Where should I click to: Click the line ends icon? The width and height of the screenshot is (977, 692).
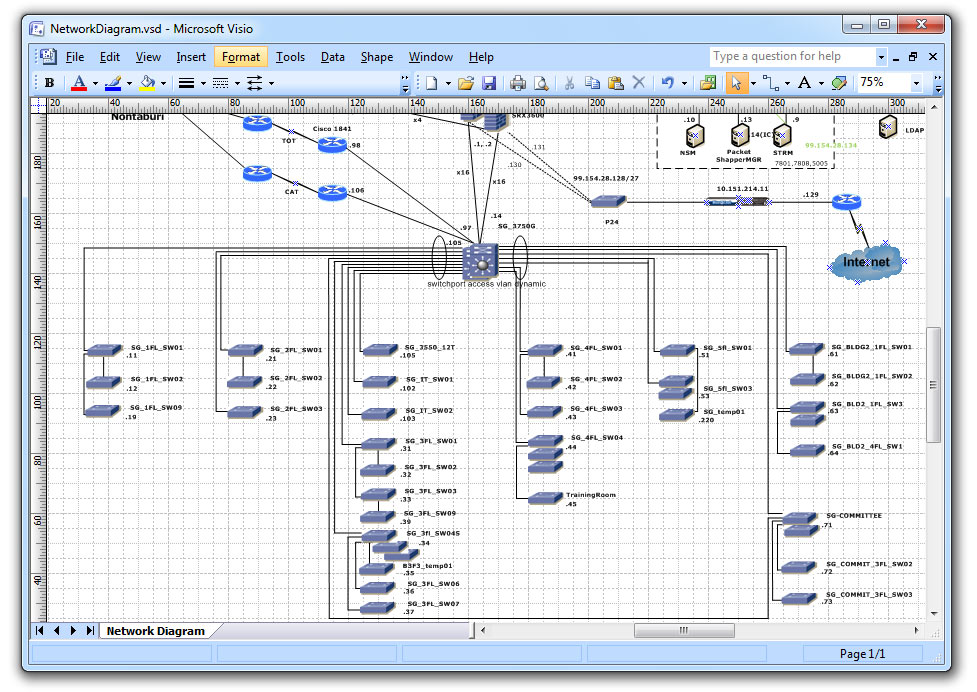click(255, 83)
